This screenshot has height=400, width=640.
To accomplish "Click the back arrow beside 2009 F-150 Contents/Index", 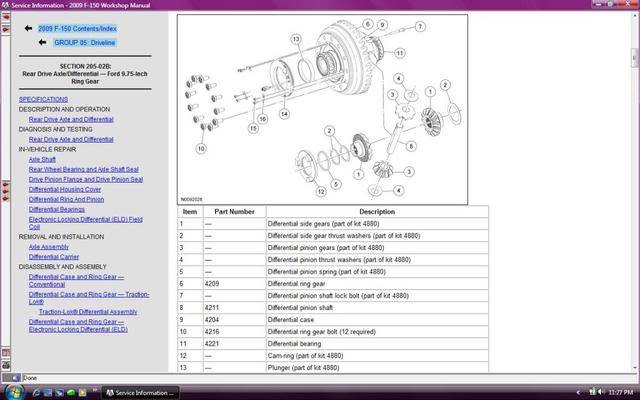I will click(28, 28).
